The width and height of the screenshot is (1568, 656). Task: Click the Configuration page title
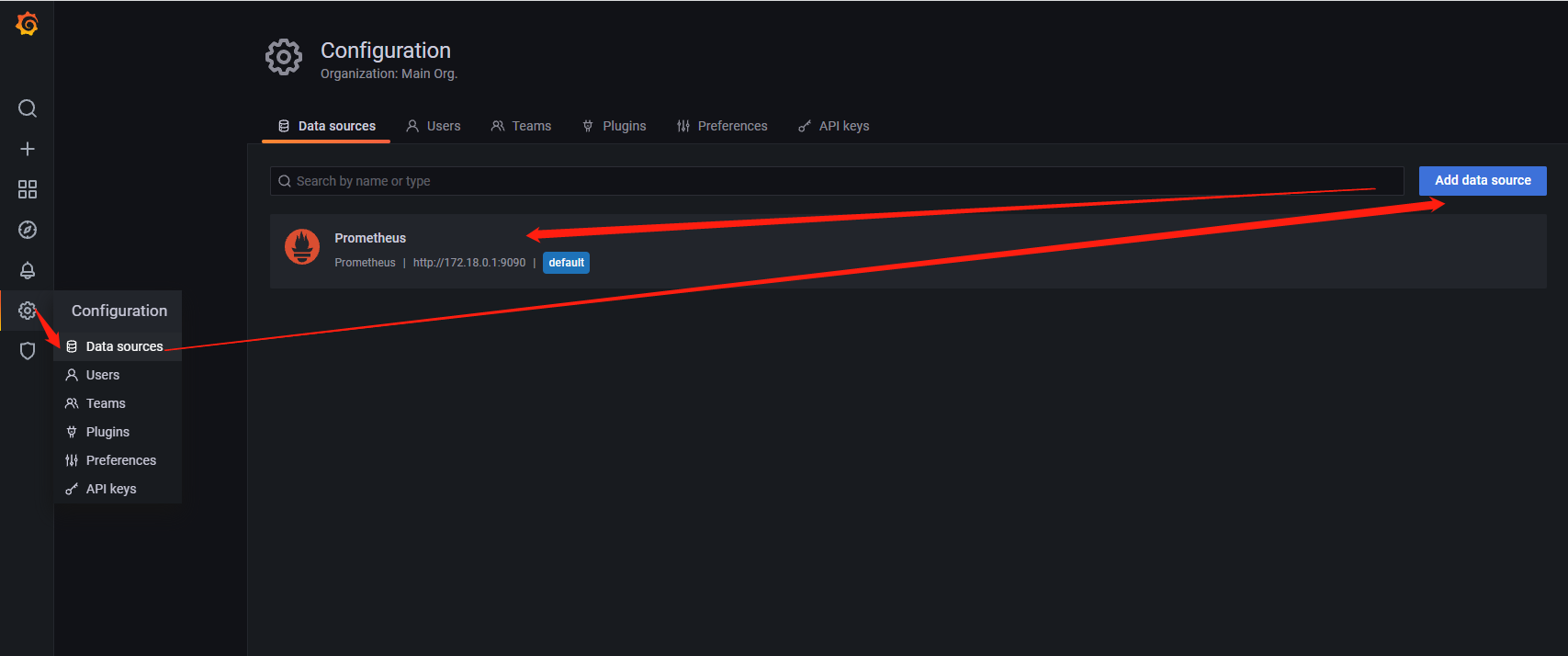386,51
